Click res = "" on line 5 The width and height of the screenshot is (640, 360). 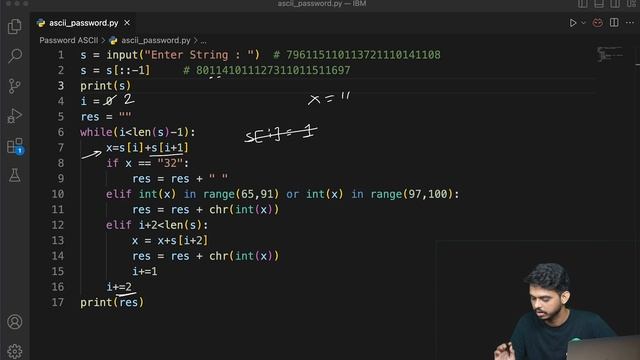[x=106, y=117]
